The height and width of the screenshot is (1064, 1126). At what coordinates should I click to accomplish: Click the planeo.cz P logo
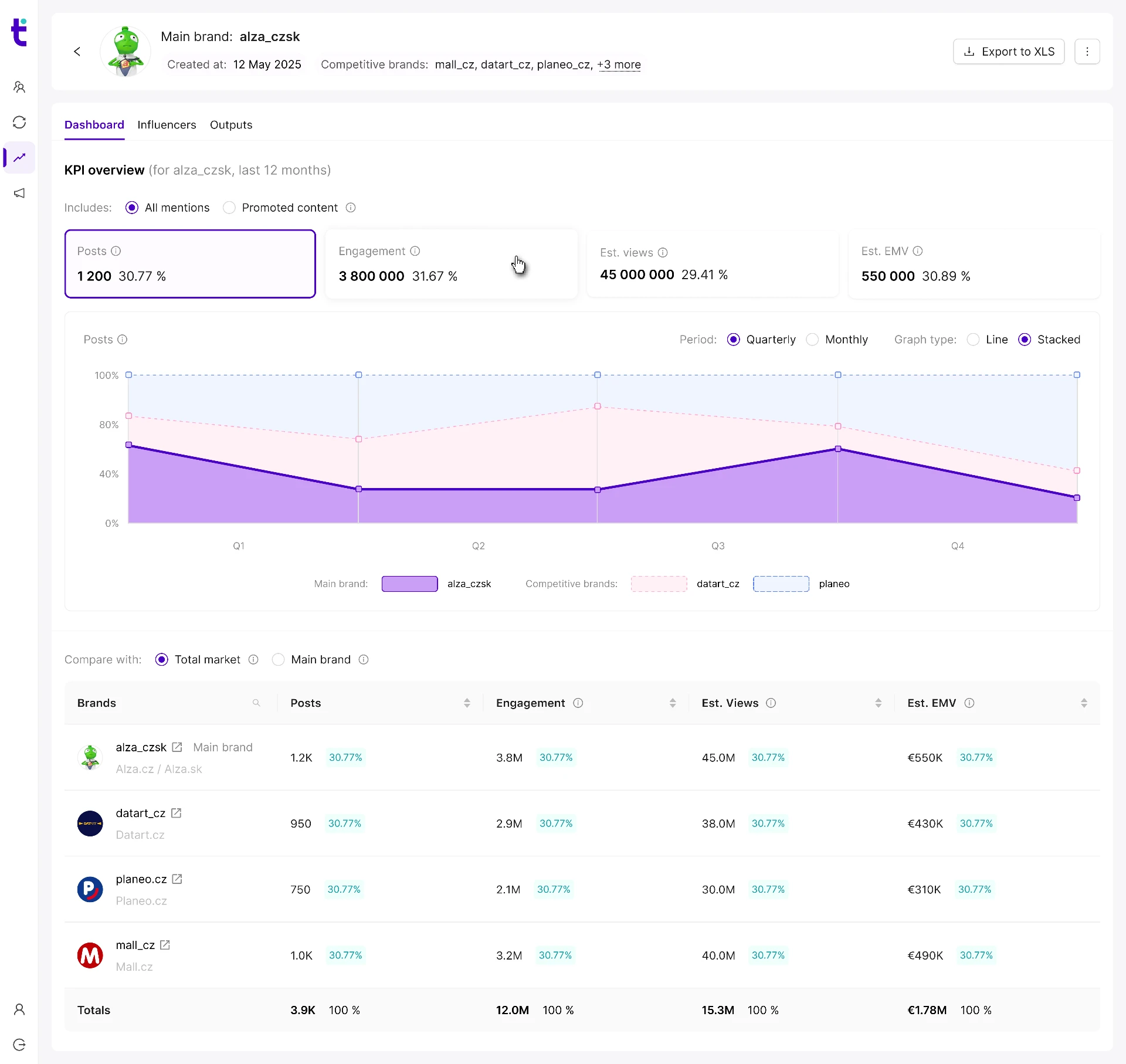click(90, 889)
